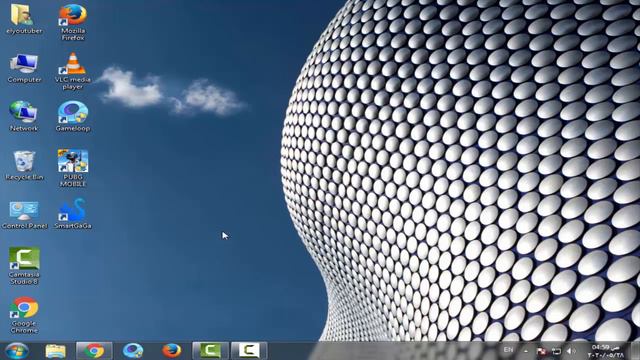This screenshot has width=640, height=360.
Task: Select the VLC media player shortcut
Action: (x=73, y=71)
